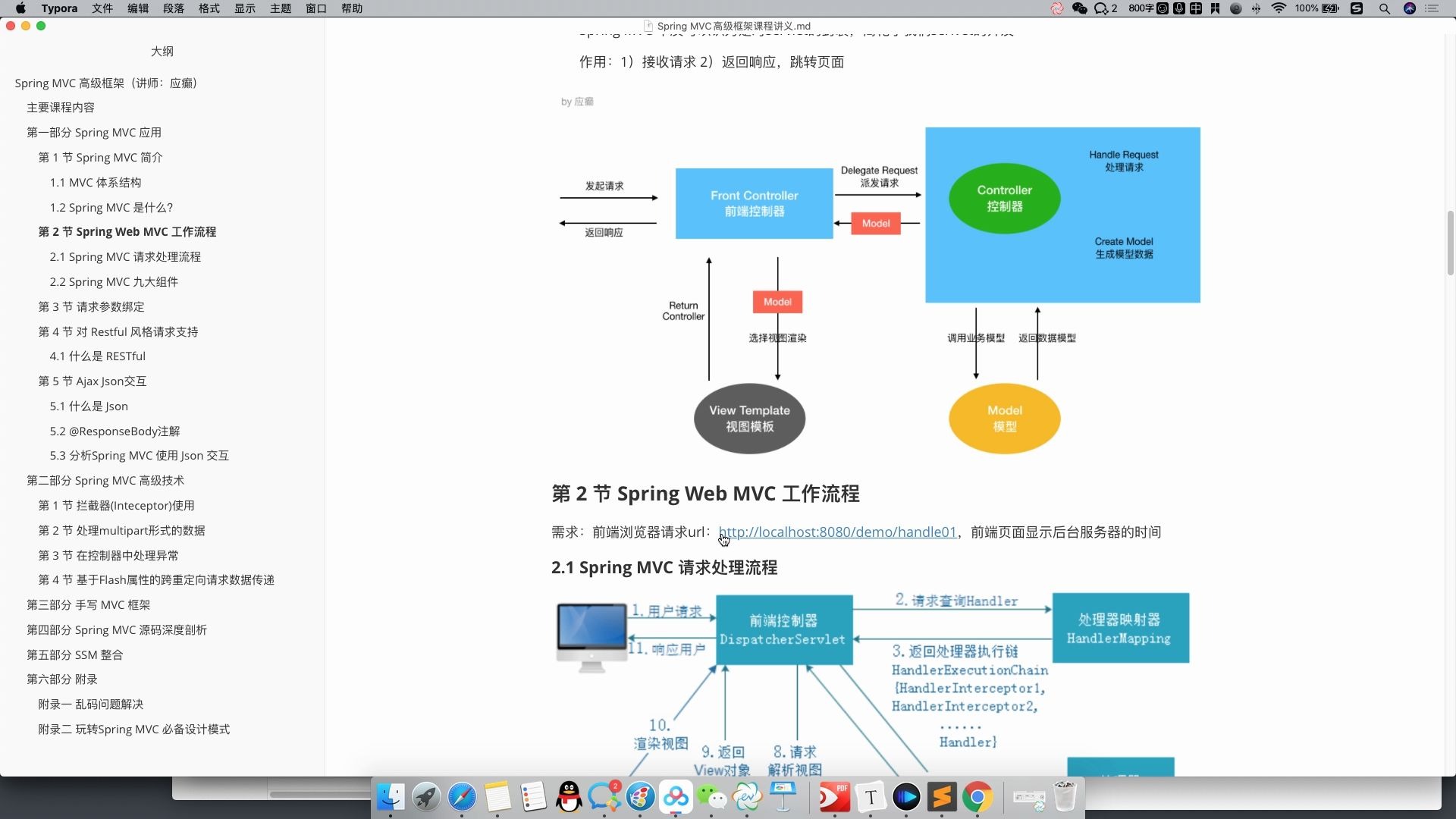The width and height of the screenshot is (1456, 819).
Task: Launch Sublime Text from the Dock
Action: click(943, 797)
